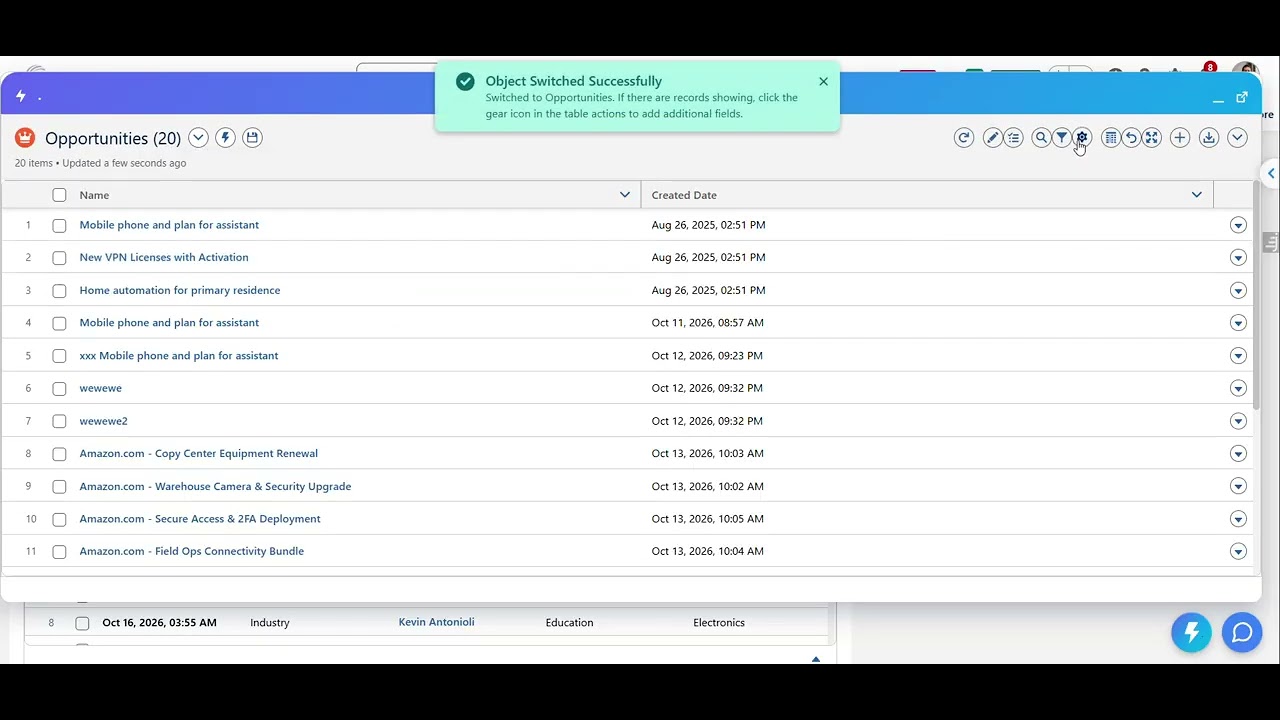Check row 2 New VPN Licenses checkbox
The height and width of the screenshot is (720, 1280).
(59, 258)
